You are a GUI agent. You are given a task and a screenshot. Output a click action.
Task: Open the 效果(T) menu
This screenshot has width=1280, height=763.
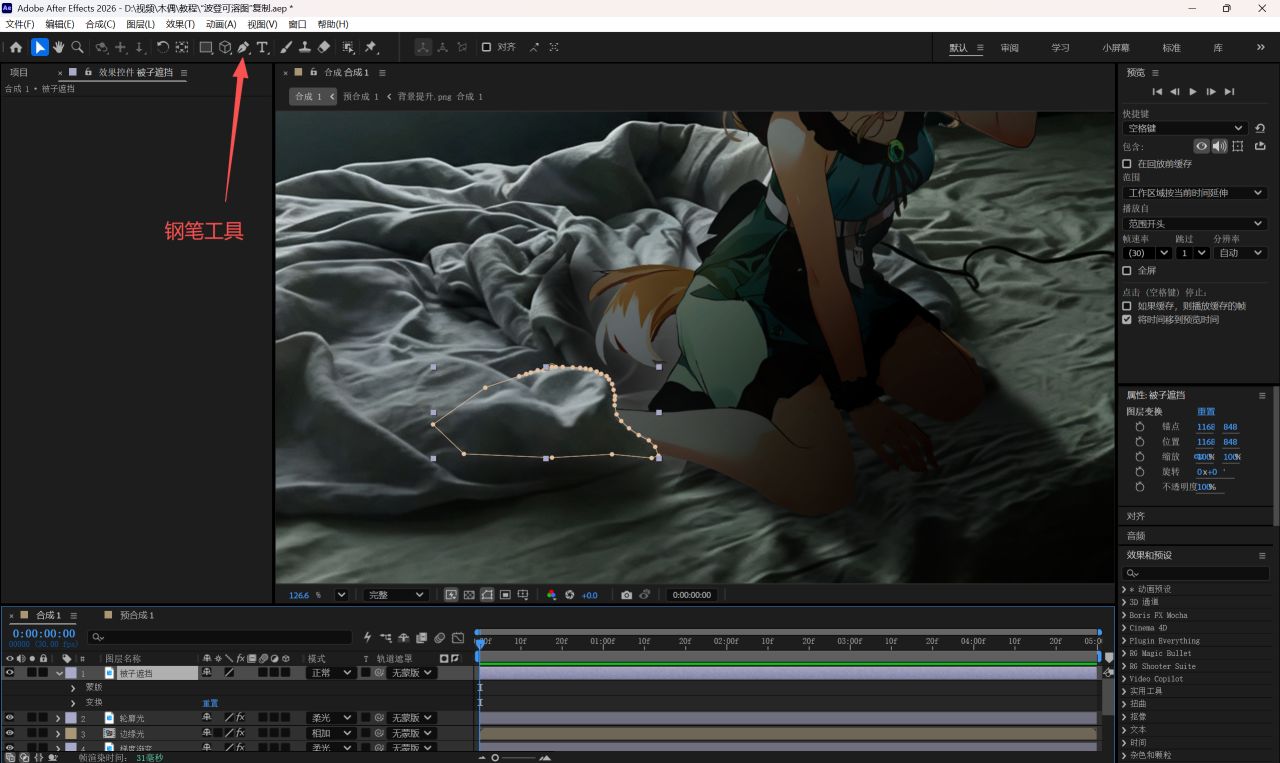click(x=181, y=24)
